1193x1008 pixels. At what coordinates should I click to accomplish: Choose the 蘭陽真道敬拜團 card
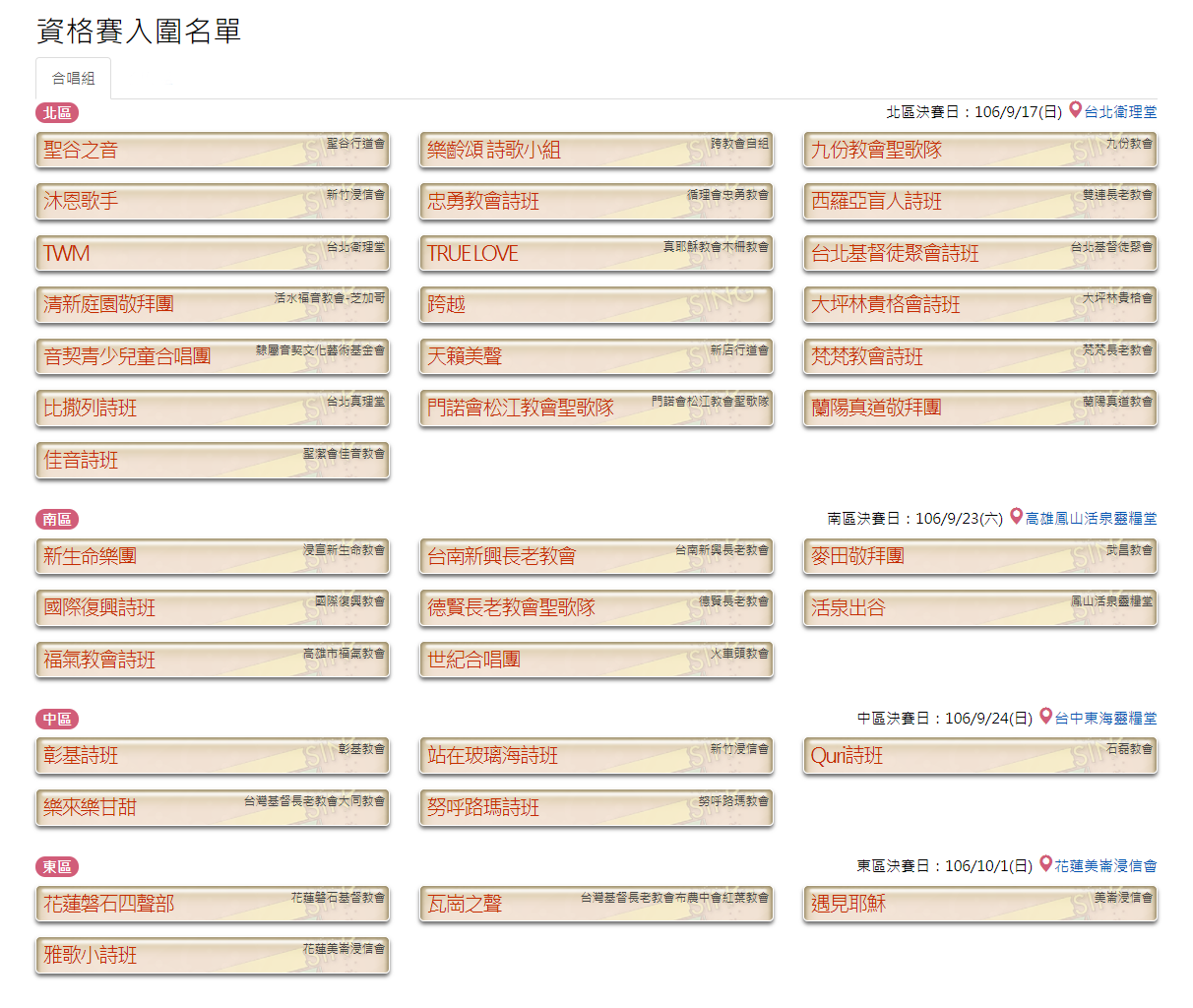980,409
